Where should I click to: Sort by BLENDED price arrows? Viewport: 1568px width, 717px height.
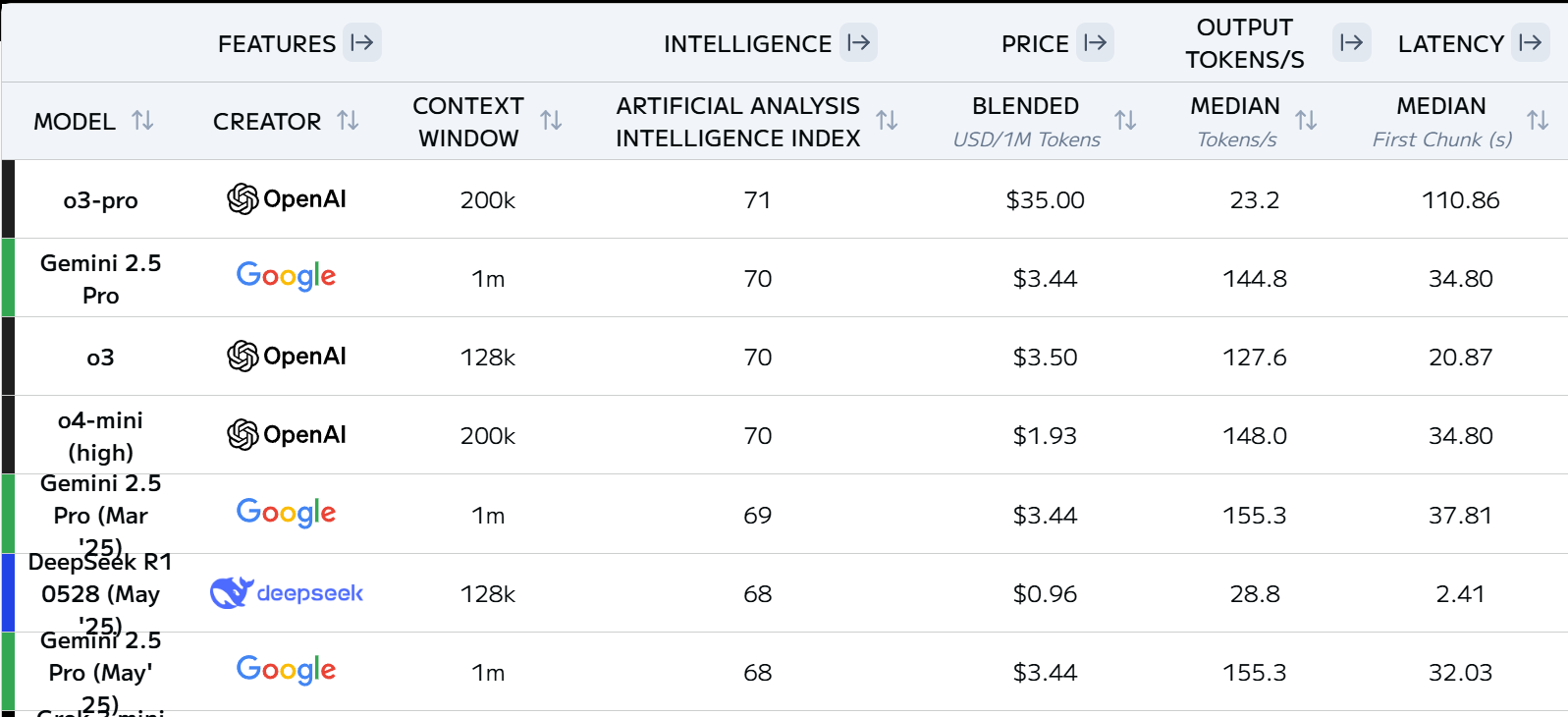coord(1126,121)
